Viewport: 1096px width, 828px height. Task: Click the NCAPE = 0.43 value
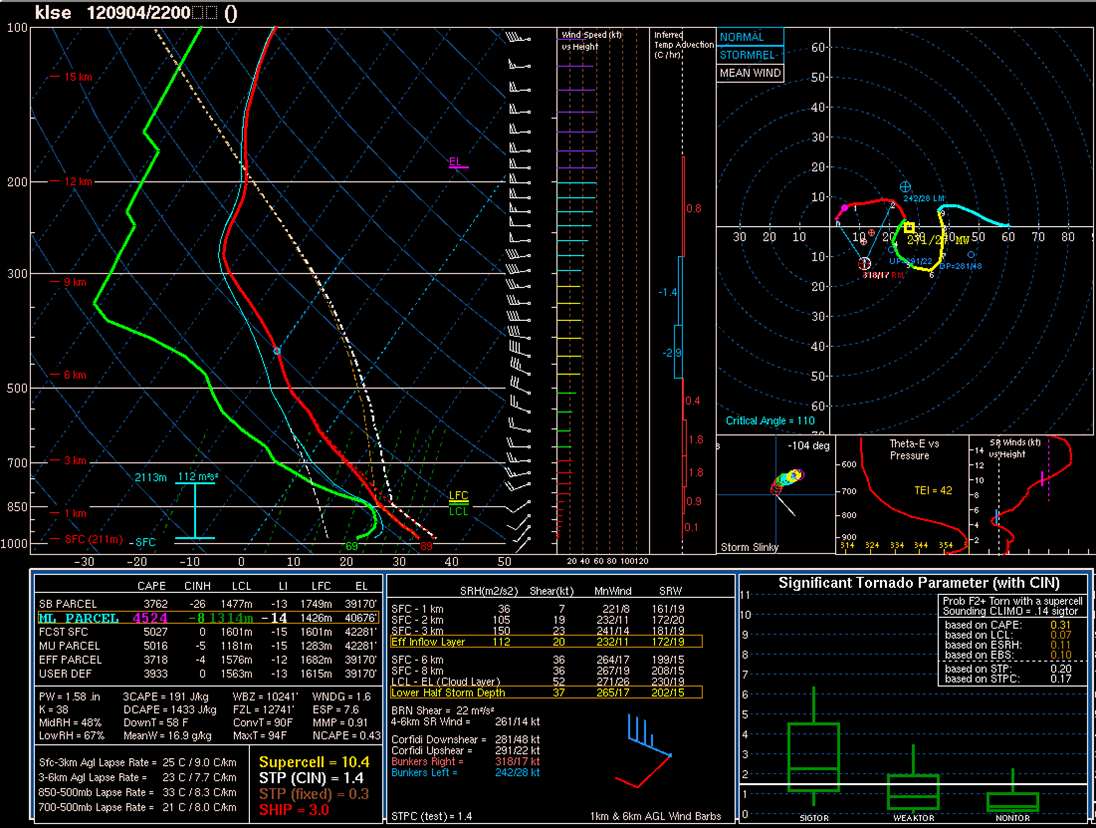(346, 736)
